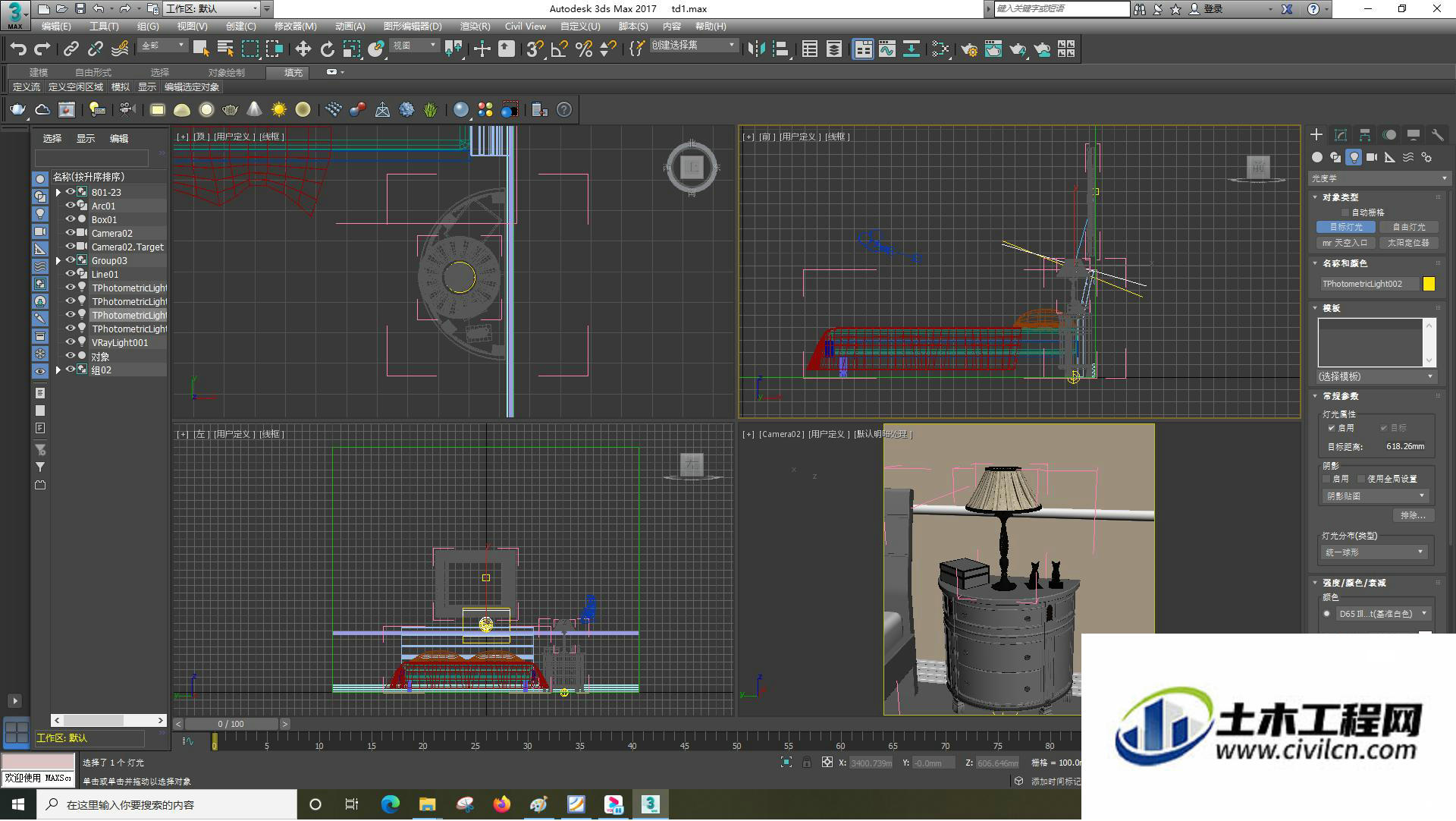Open the Utilities wrench panel
Screen dimensions: 1456x821
pos(1437,135)
